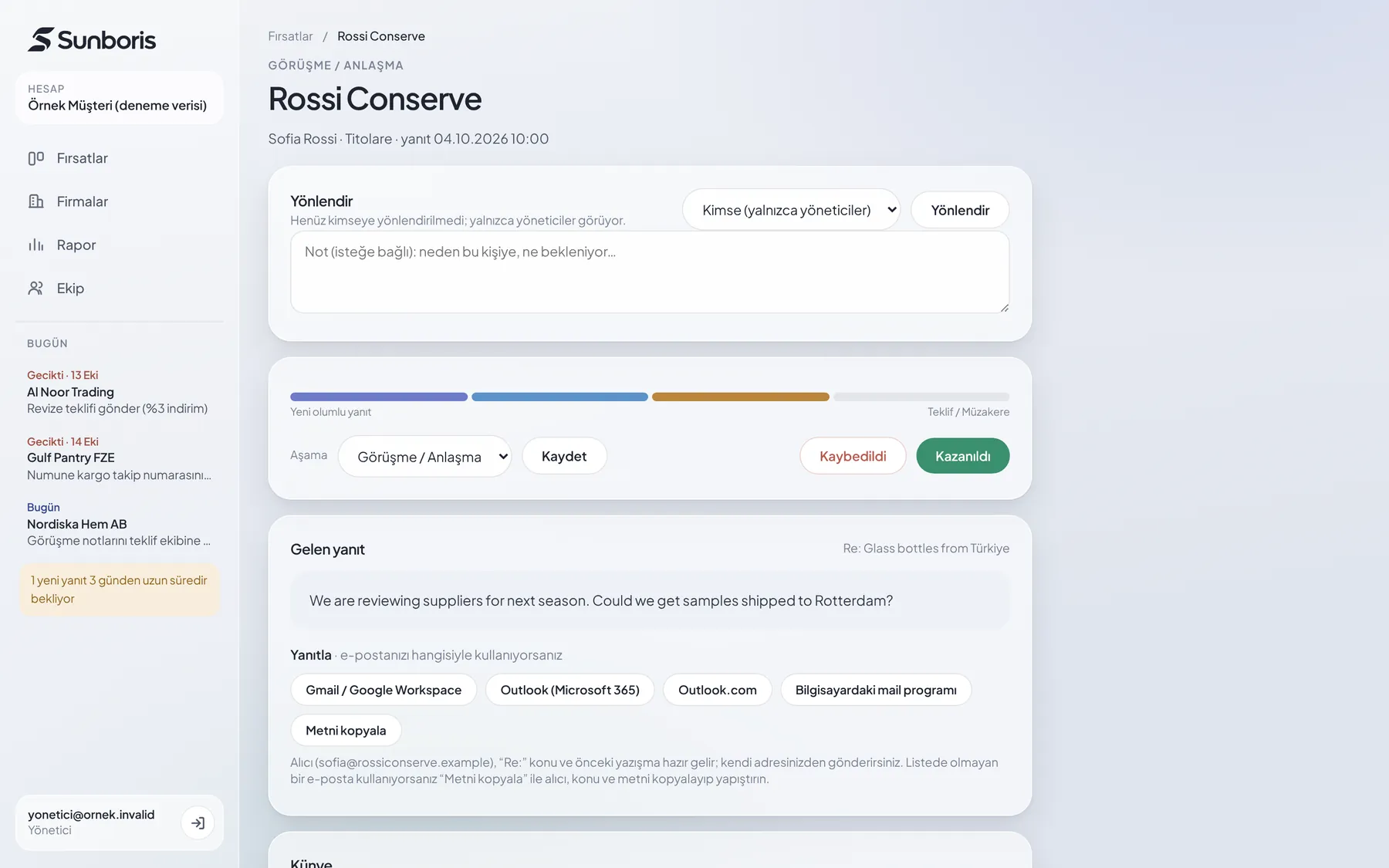The image size is (1389, 868).
Task: Focus the optional note text field
Action: click(650, 272)
